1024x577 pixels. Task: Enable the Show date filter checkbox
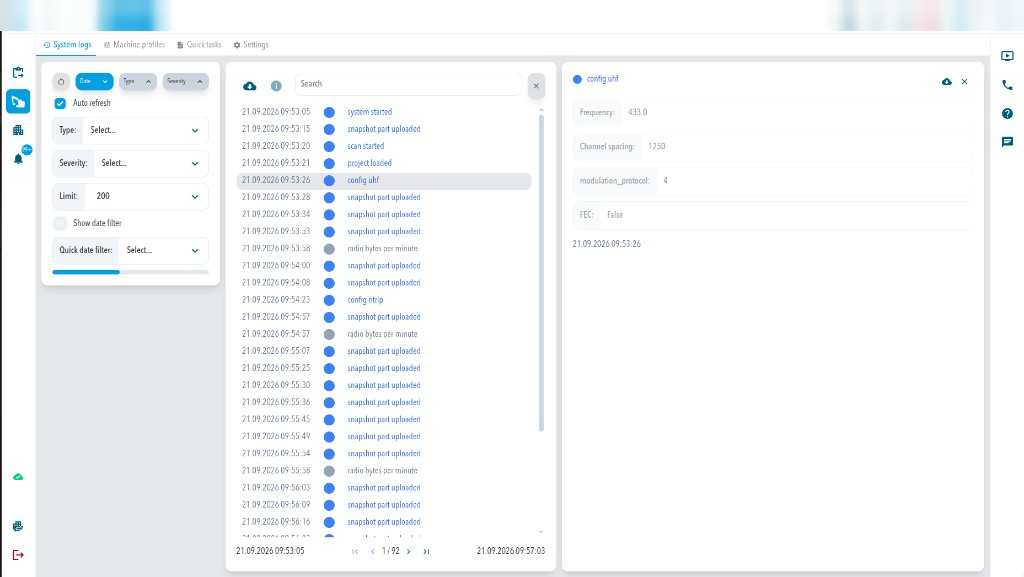coord(60,223)
